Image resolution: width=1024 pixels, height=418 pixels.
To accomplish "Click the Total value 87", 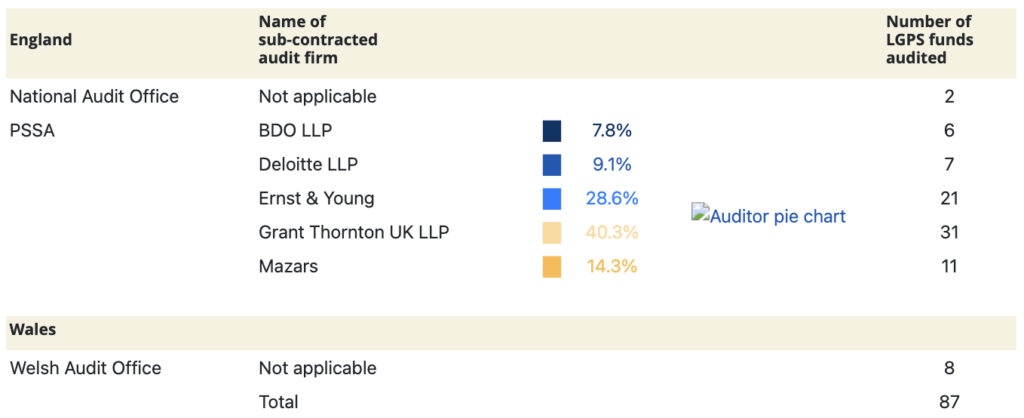I will 949,402.
